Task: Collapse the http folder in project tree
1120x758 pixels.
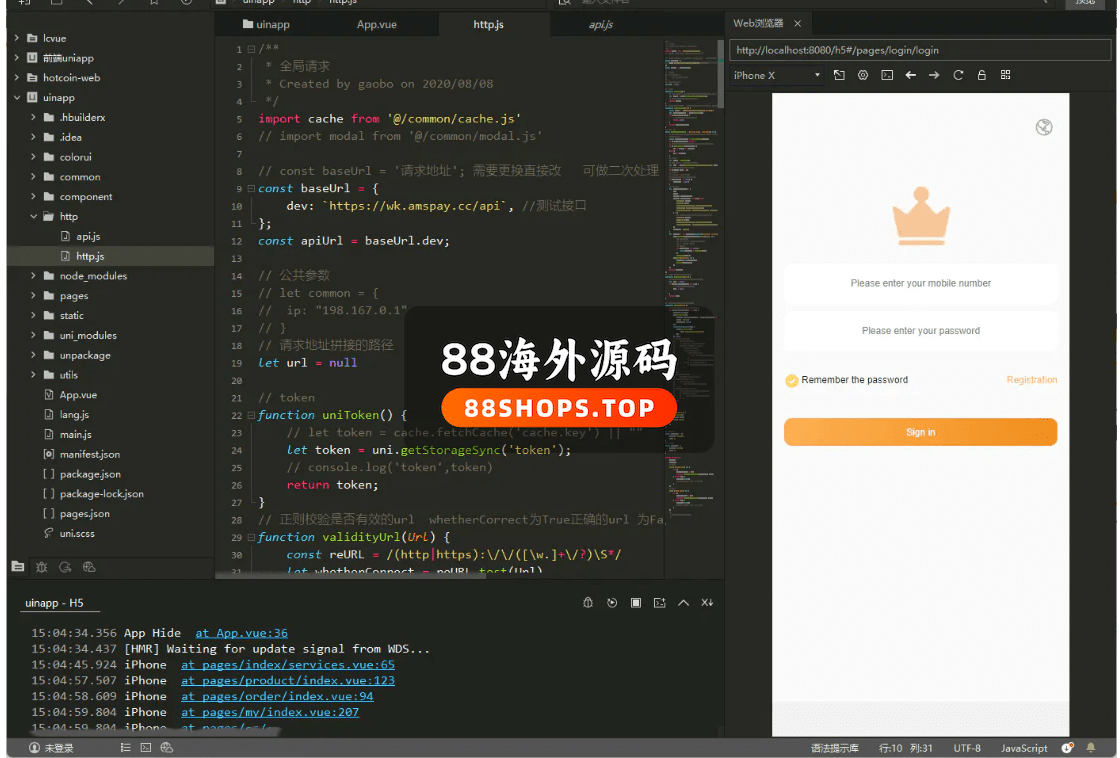Action: tap(34, 217)
